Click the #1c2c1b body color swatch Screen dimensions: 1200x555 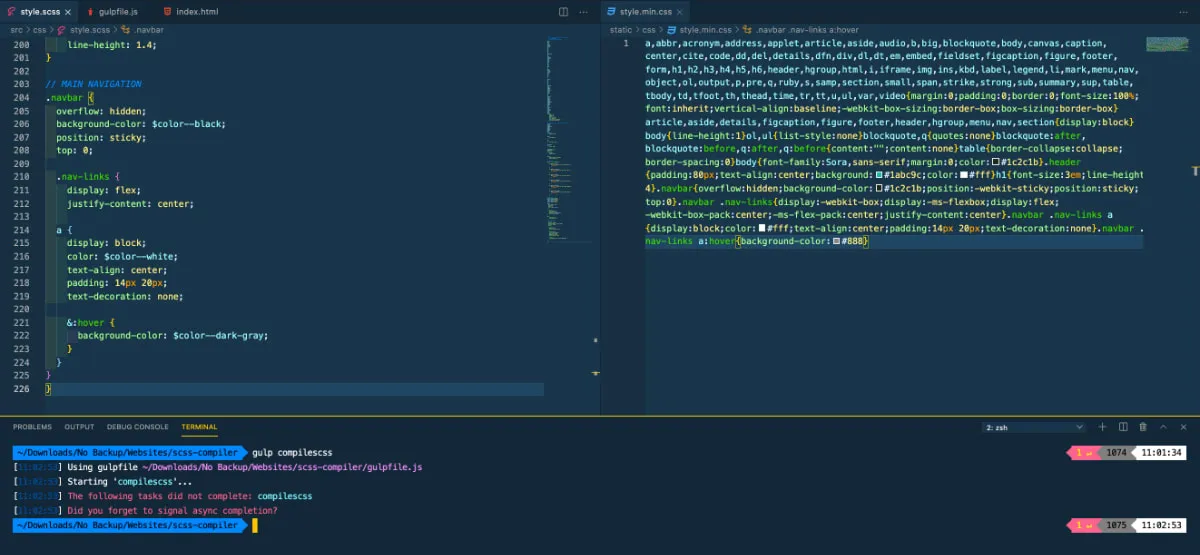[x=996, y=162]
